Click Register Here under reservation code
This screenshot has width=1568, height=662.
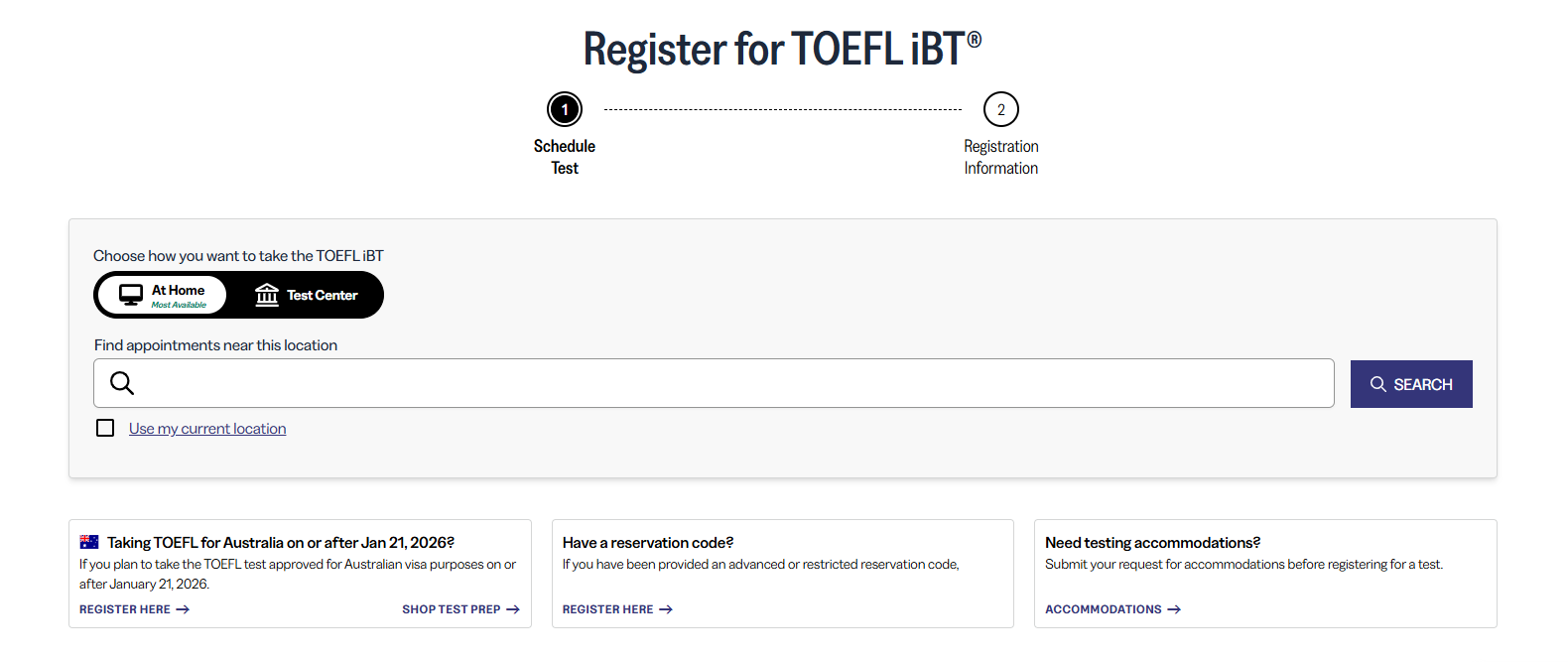click(x=607, y=609)
